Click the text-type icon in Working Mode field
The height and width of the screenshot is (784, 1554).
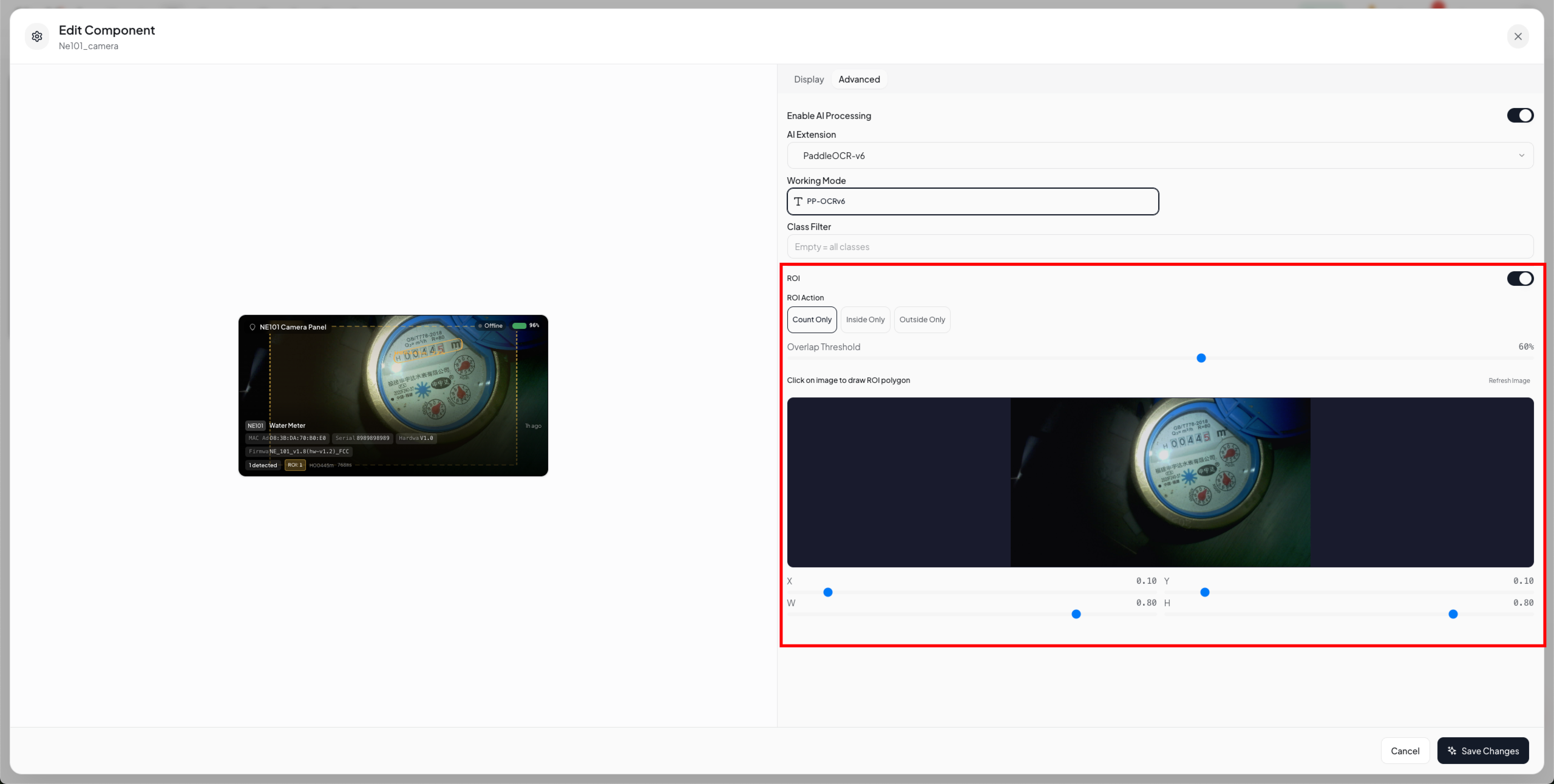coord(798,201)
